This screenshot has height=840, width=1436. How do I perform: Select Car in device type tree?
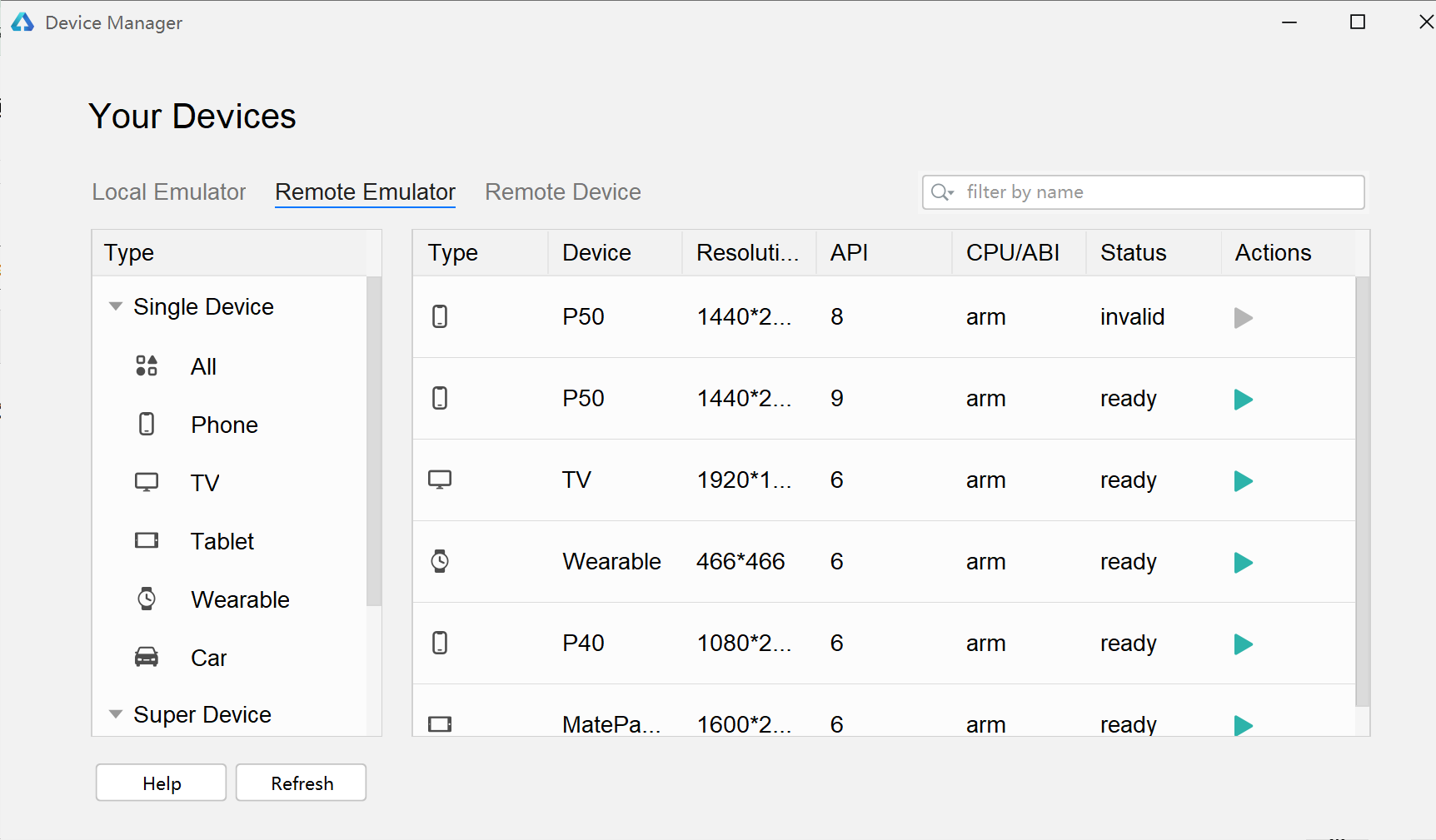click(208, 658)
